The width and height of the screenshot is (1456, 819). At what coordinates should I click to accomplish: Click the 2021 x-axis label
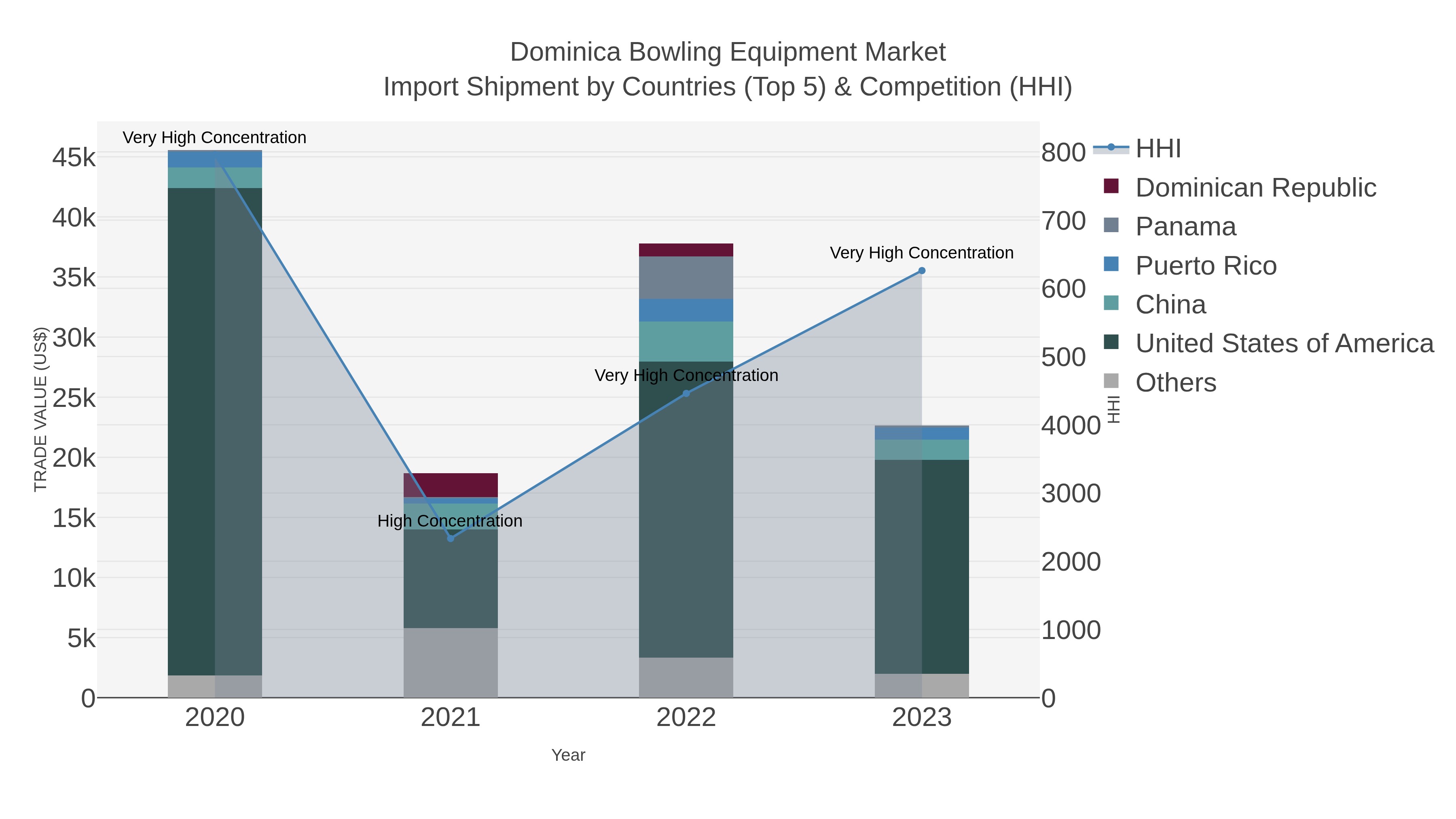451,718
